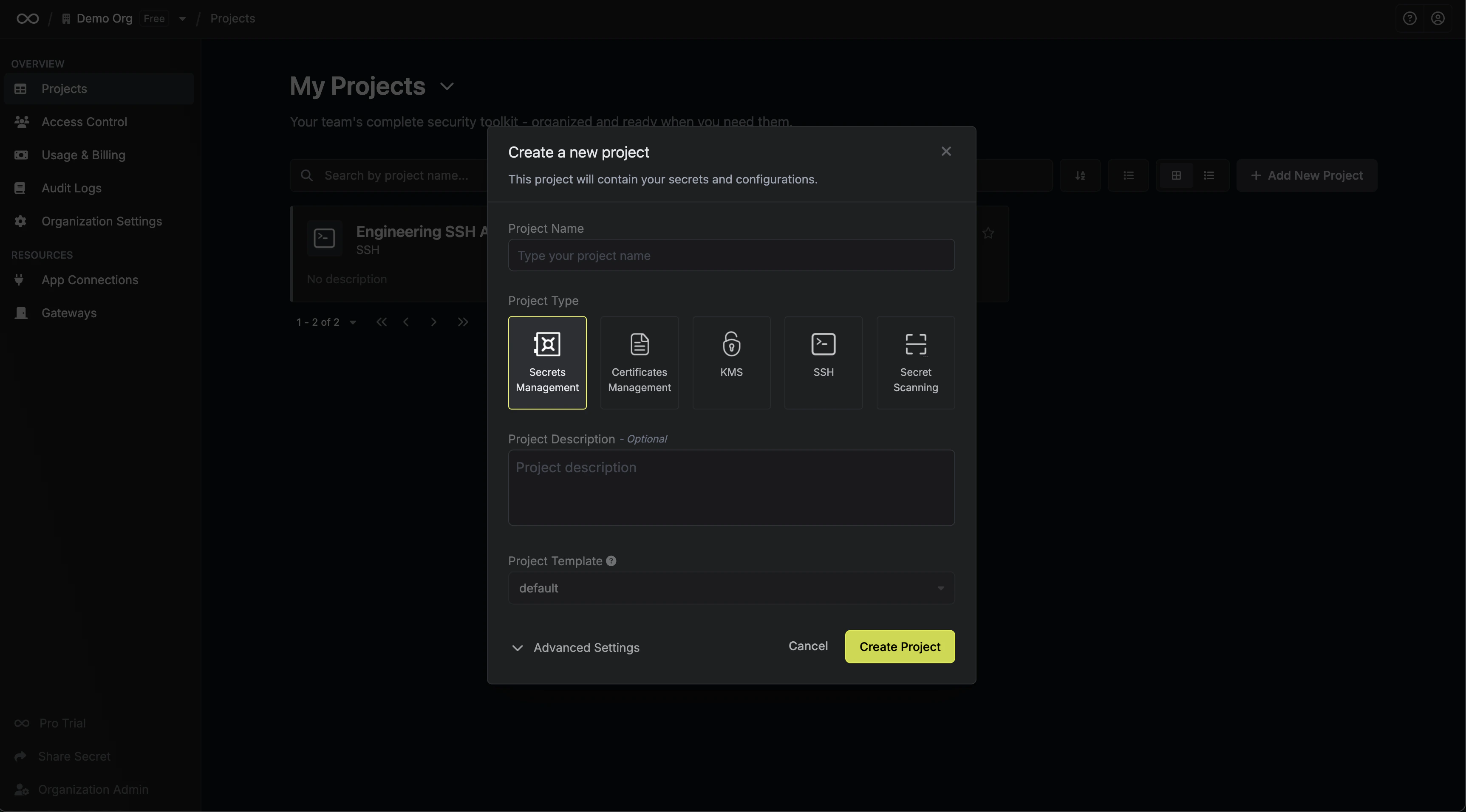Image resolution: width=1466 pixels, height=812 pixels.
Task: Open the Project Template default dropdown
Action: click(731, 588)
